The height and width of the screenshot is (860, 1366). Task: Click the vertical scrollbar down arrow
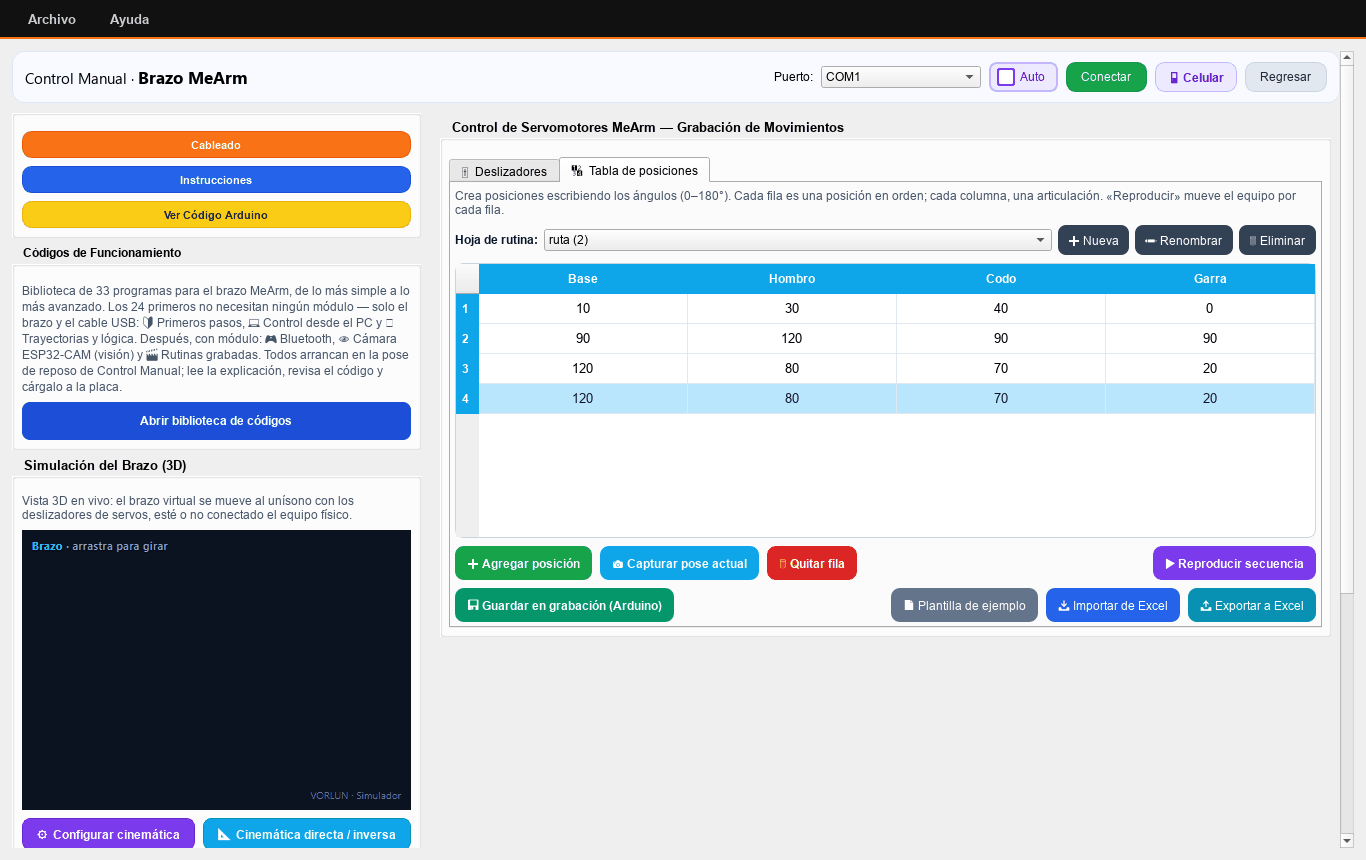[x=1347, y=840]
